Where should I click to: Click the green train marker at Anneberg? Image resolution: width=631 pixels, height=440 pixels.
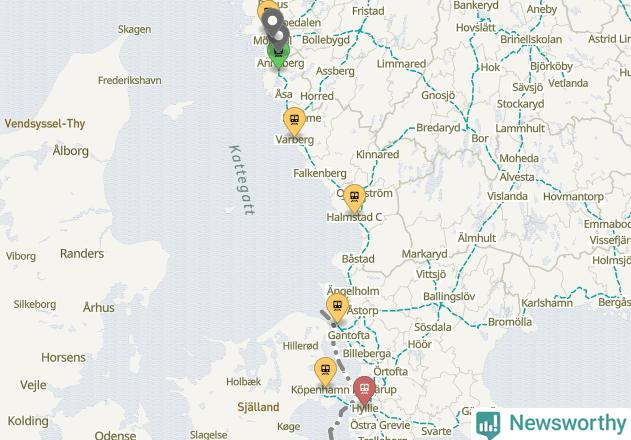coord(278,54)
